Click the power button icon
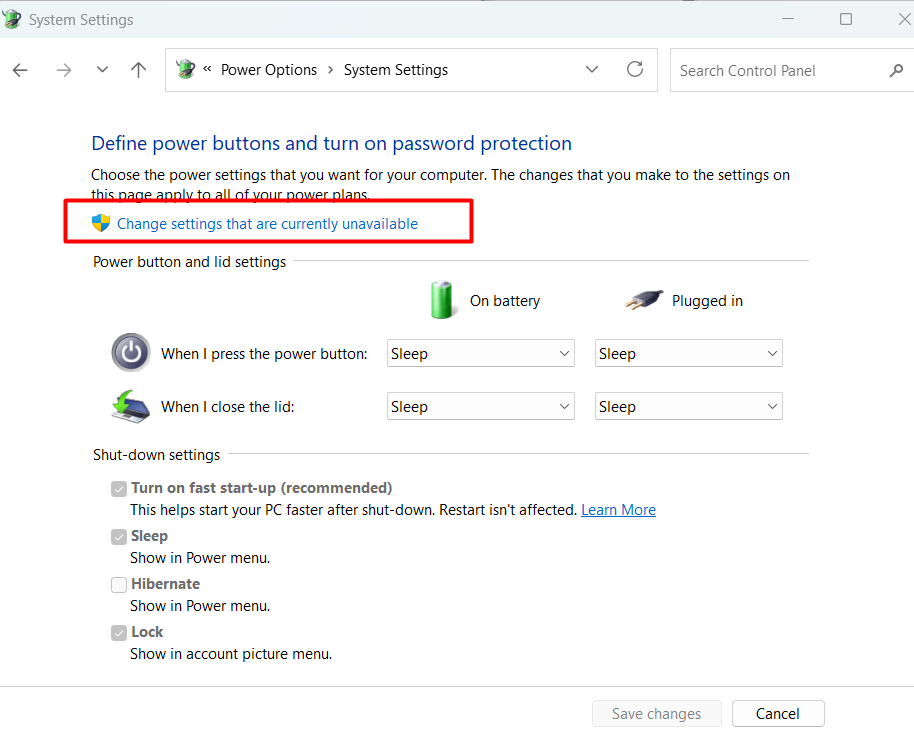Screen dimensions: 914x734 coord(131,352)
